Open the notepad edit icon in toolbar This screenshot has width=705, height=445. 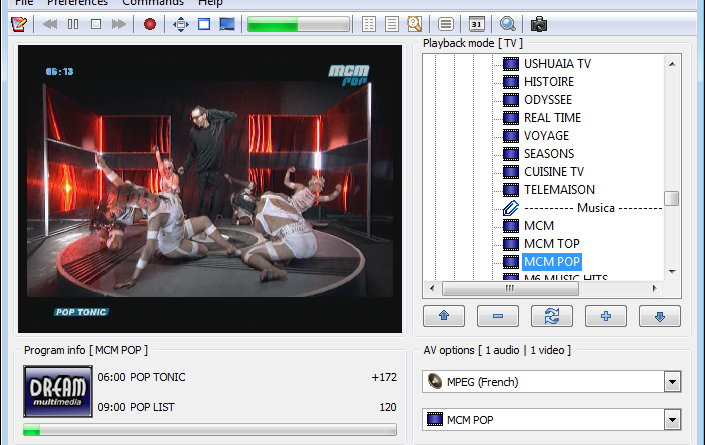19,24
